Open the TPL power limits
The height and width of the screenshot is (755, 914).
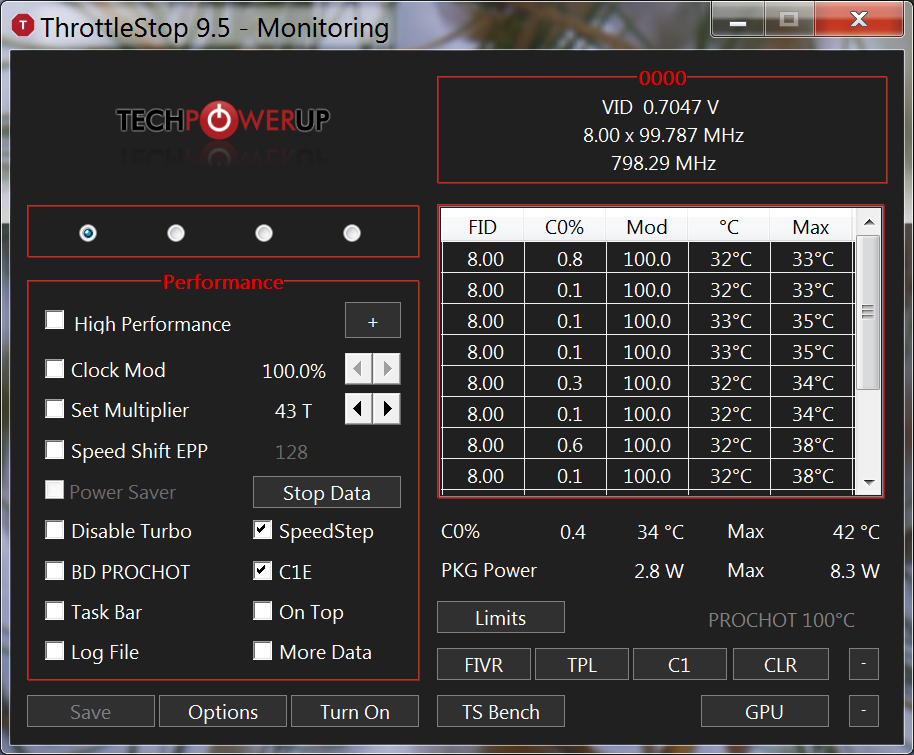582,664
